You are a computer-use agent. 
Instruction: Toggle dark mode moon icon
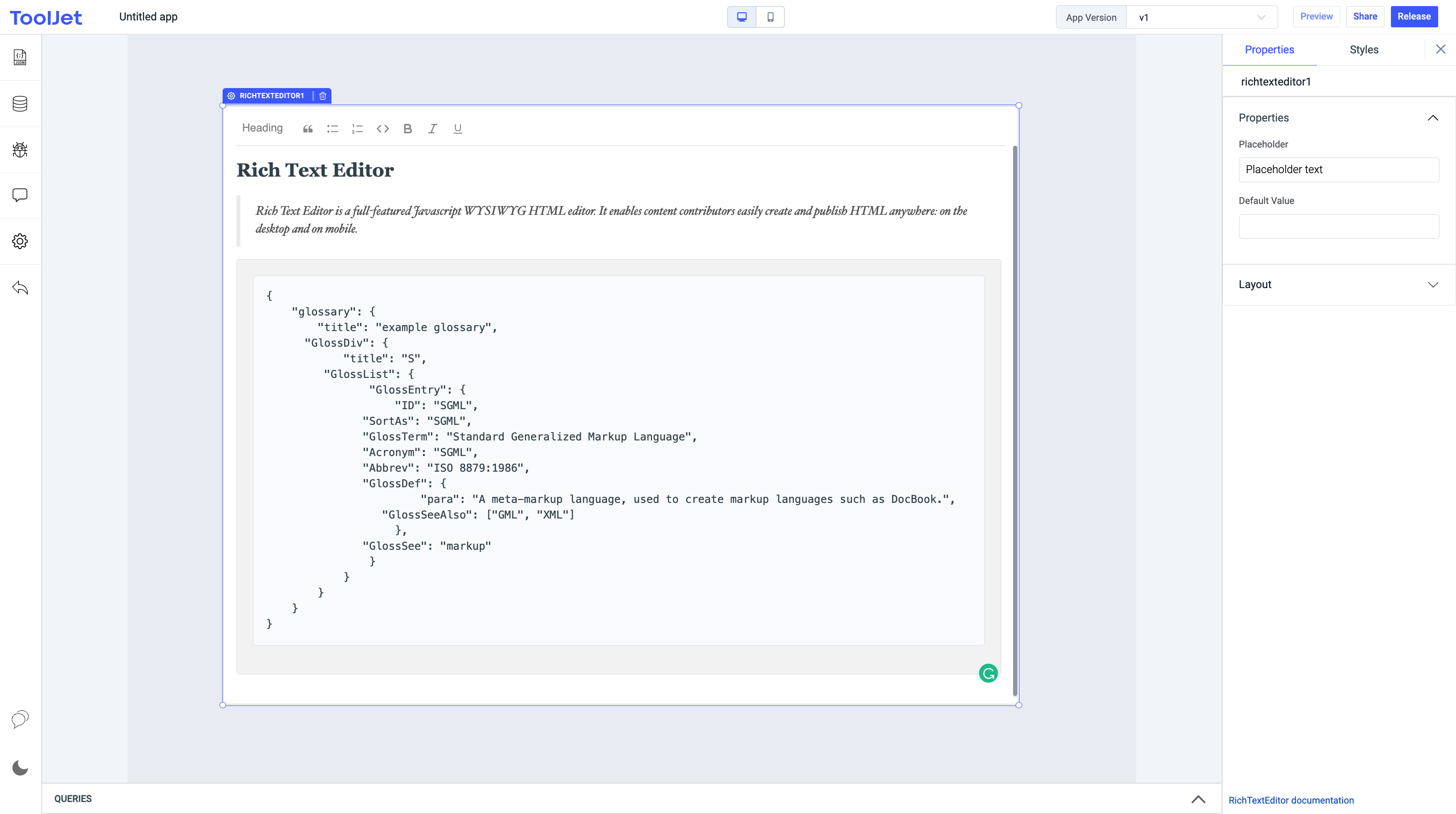pyautogui.click(x=20, y=768)
